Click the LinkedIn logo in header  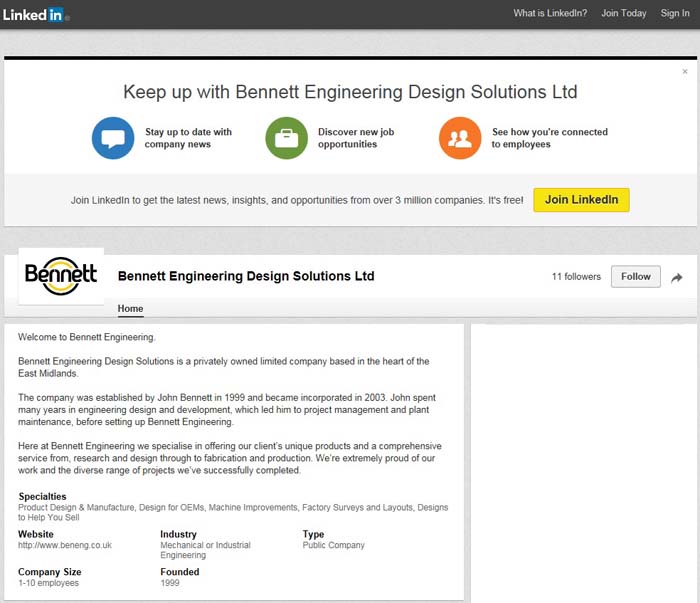35,15
